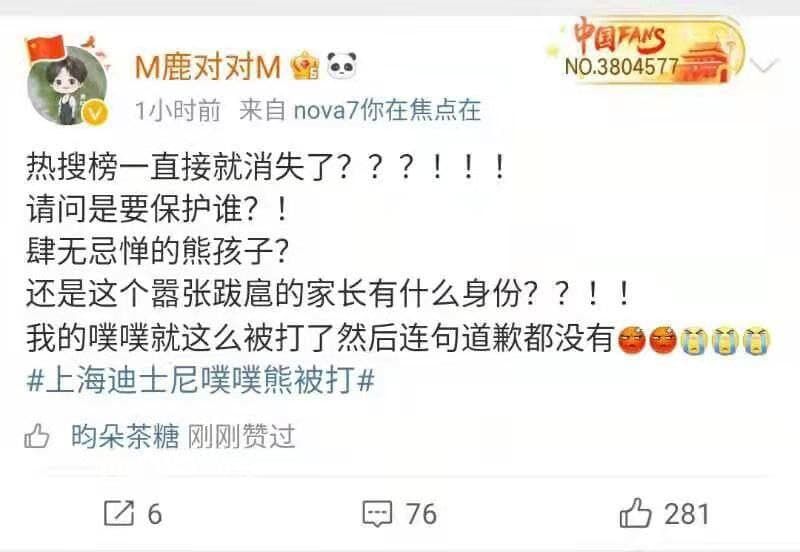Screen dimensions: 800x552
Task: Expand the post options chevron
Action: click(764, 66)
